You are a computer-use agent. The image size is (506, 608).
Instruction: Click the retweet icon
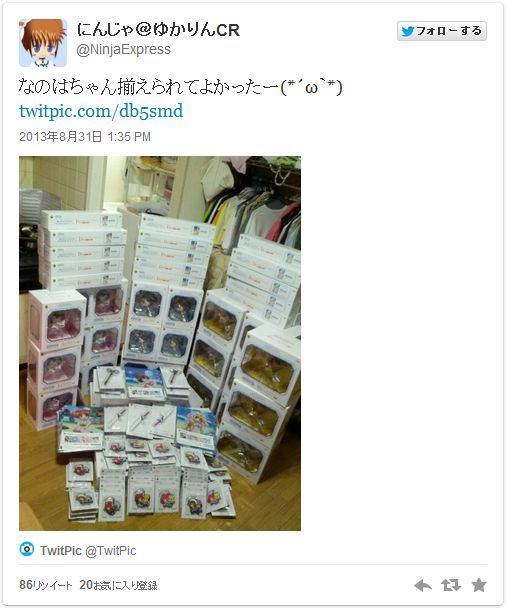451,585
